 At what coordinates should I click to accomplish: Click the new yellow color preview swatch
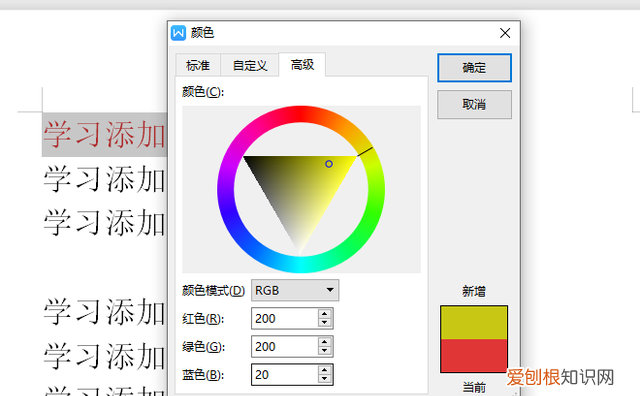[x=474, y=323]
